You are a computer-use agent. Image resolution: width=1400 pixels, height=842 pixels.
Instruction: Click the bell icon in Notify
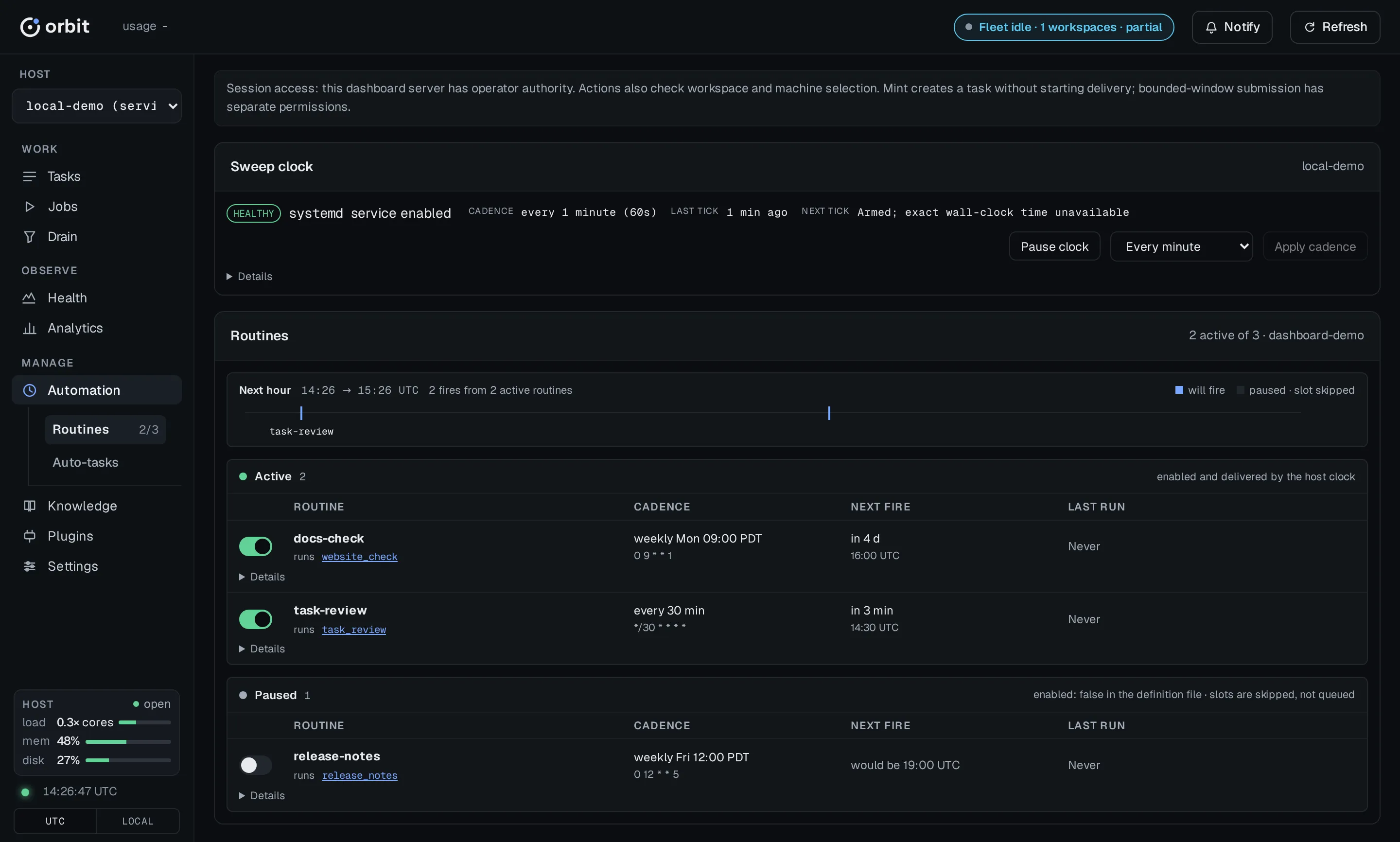pos(1211,27)
